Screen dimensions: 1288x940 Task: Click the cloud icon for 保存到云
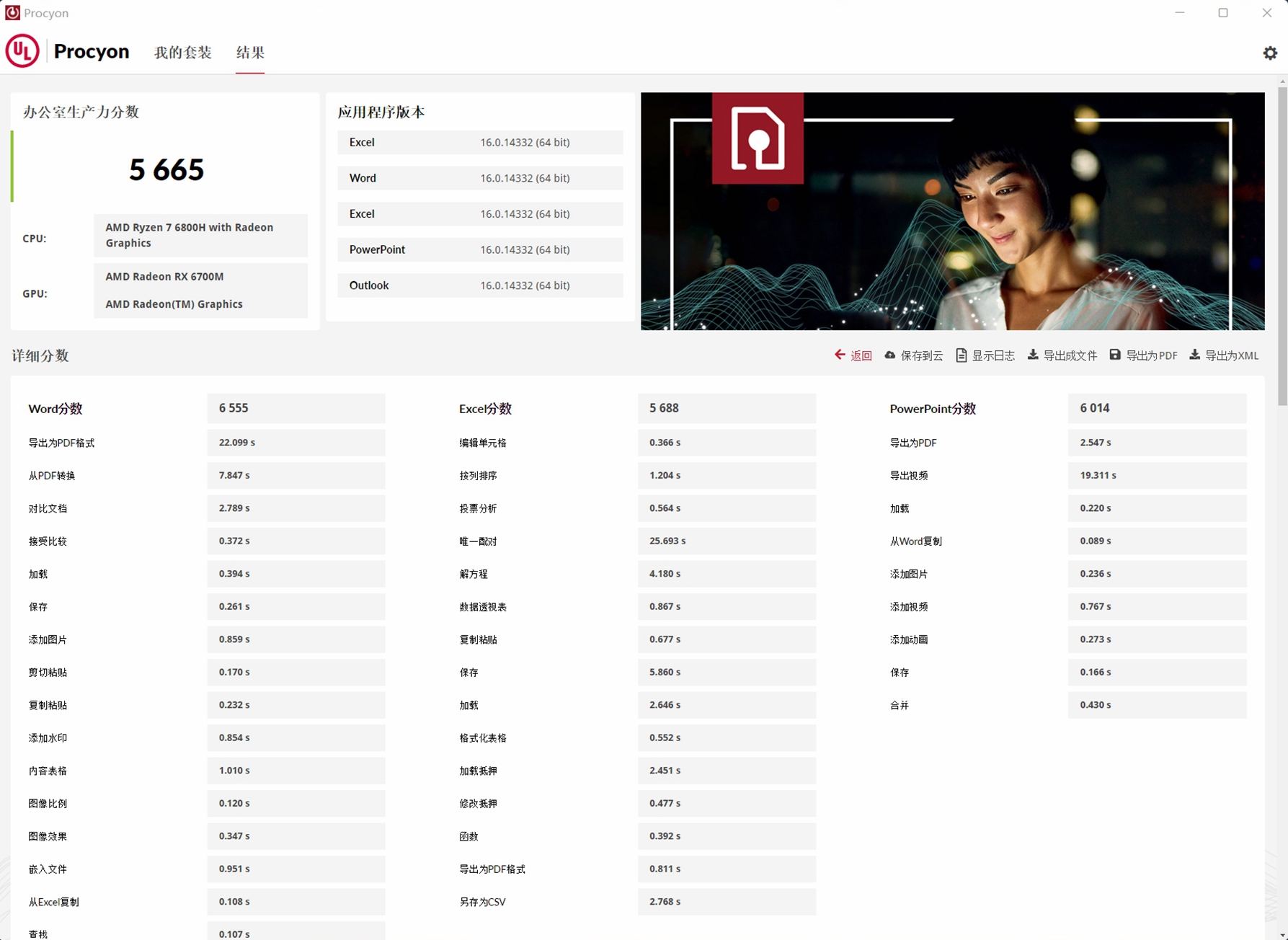point(891,355)
